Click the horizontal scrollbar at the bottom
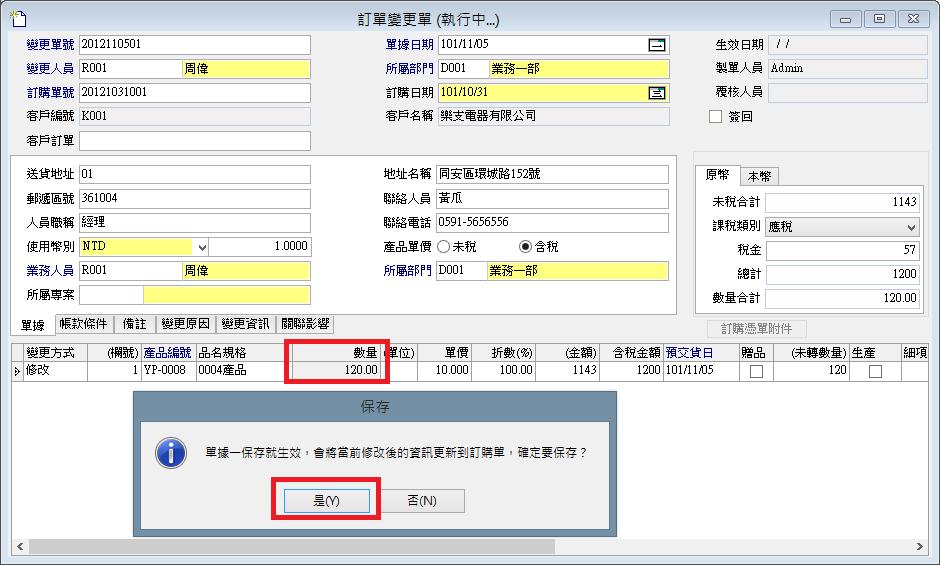 [x=290, y=546]
